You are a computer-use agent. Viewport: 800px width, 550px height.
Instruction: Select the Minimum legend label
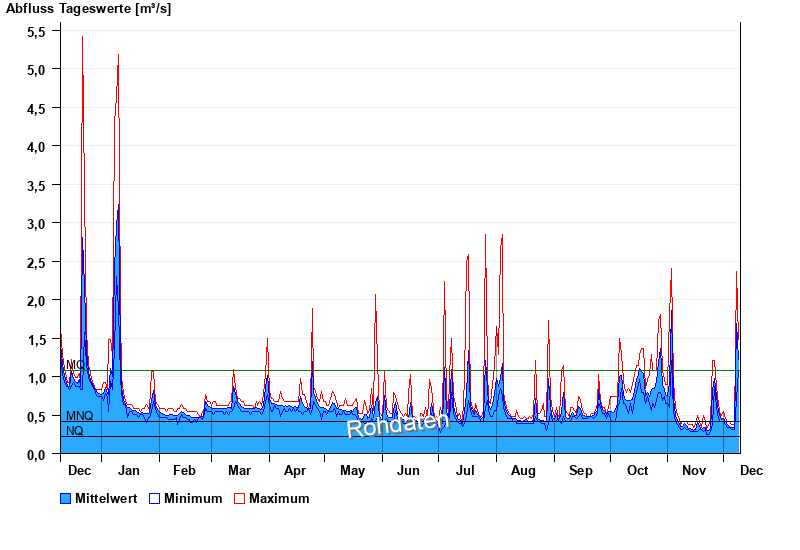pyautogui.click(x=193, y=498)
